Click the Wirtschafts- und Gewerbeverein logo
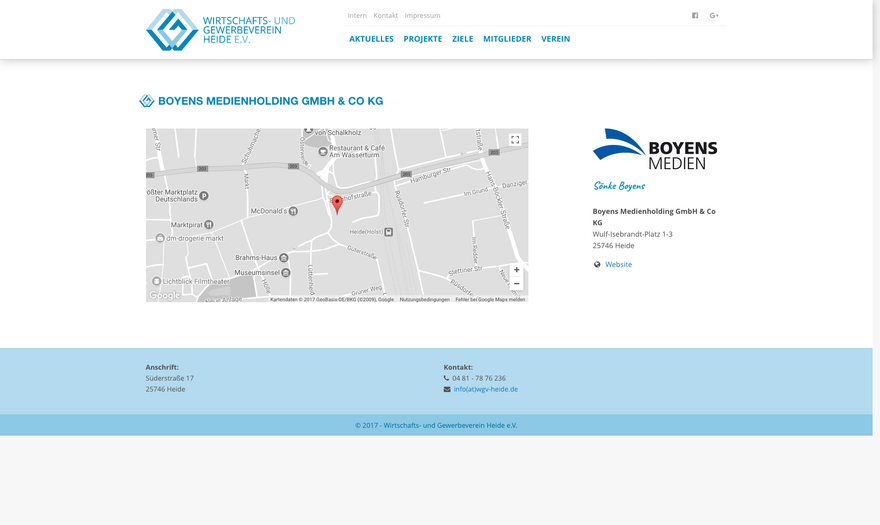The height and width of the screenshot is (525, 880). (221, 30)
